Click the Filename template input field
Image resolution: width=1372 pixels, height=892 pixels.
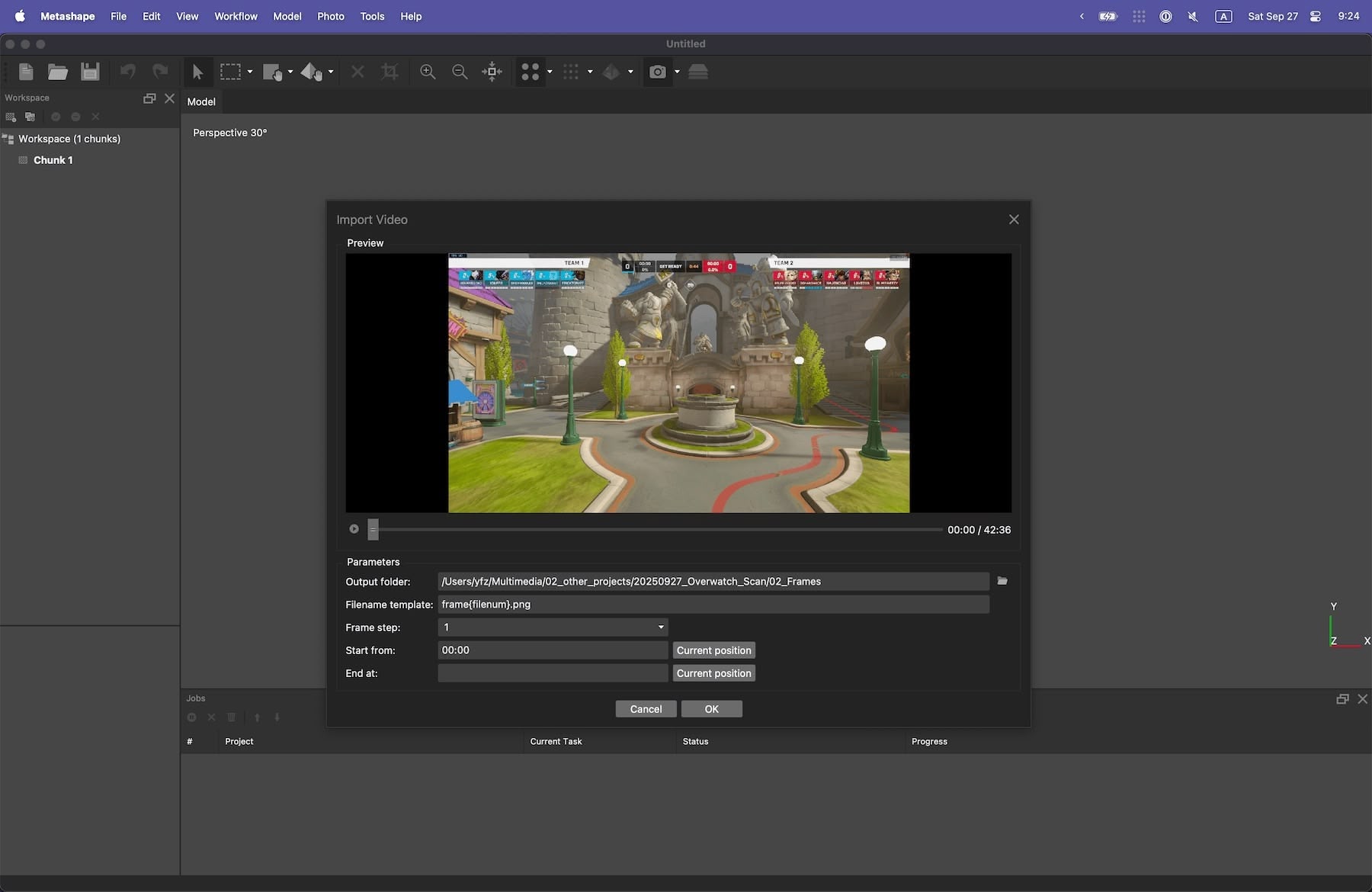pyautogui.click(x=713, y=605)
